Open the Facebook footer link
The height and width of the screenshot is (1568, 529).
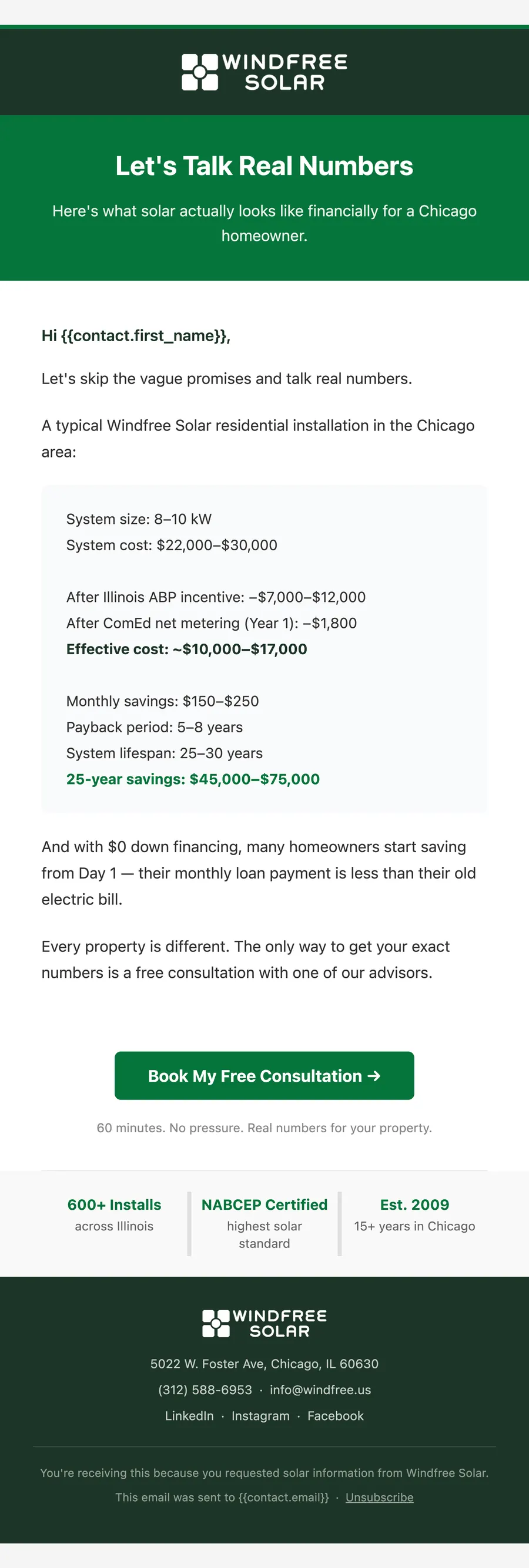(x=335, y=1416)
